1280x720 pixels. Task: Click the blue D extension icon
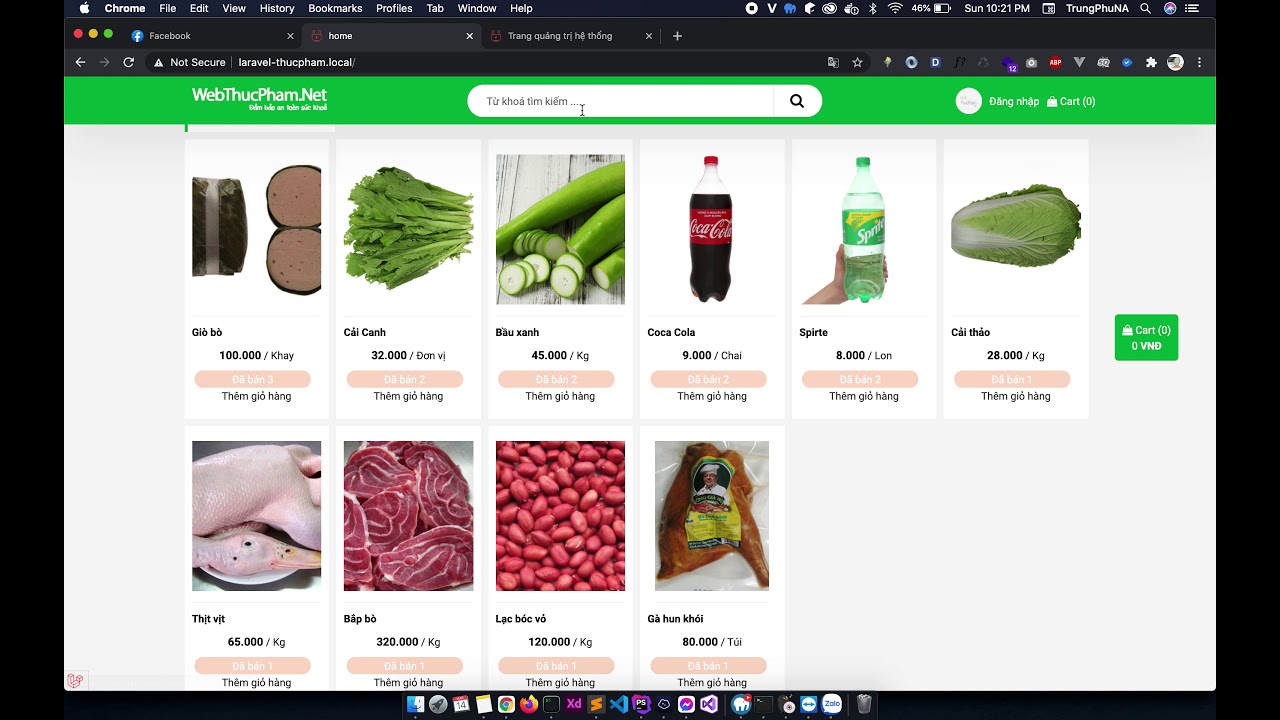(935, 62)
